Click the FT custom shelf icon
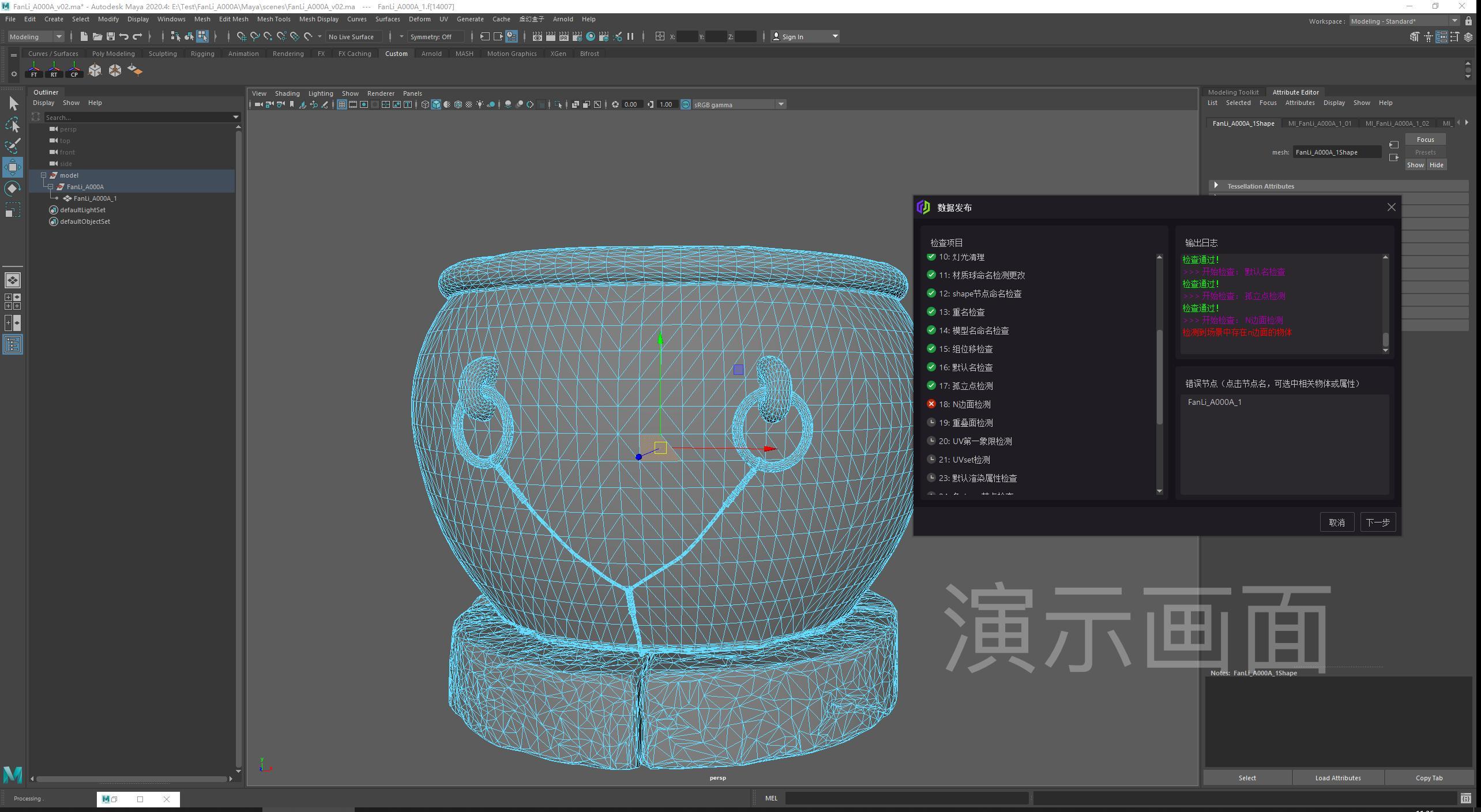The image size is (1481, 812). [34, 70]
